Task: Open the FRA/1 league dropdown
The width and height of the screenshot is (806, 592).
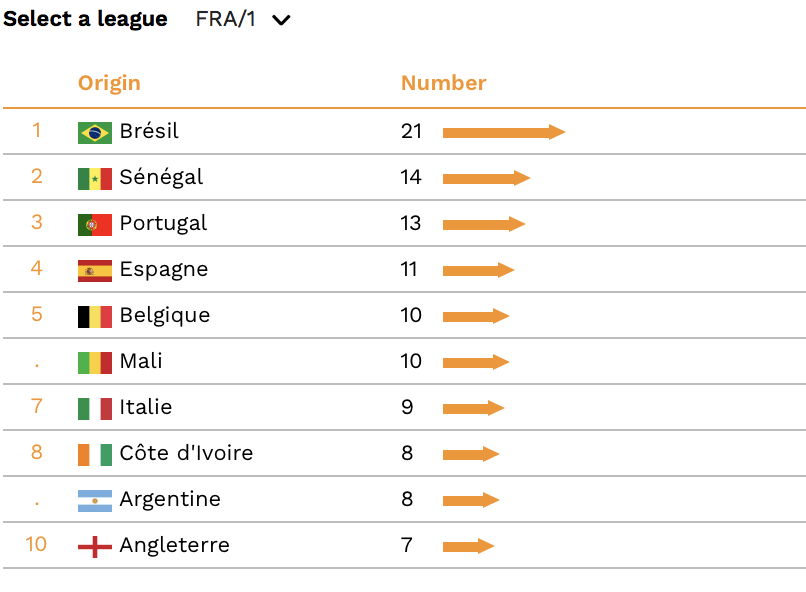Action: pyautogui.click(x=243, y=20)
